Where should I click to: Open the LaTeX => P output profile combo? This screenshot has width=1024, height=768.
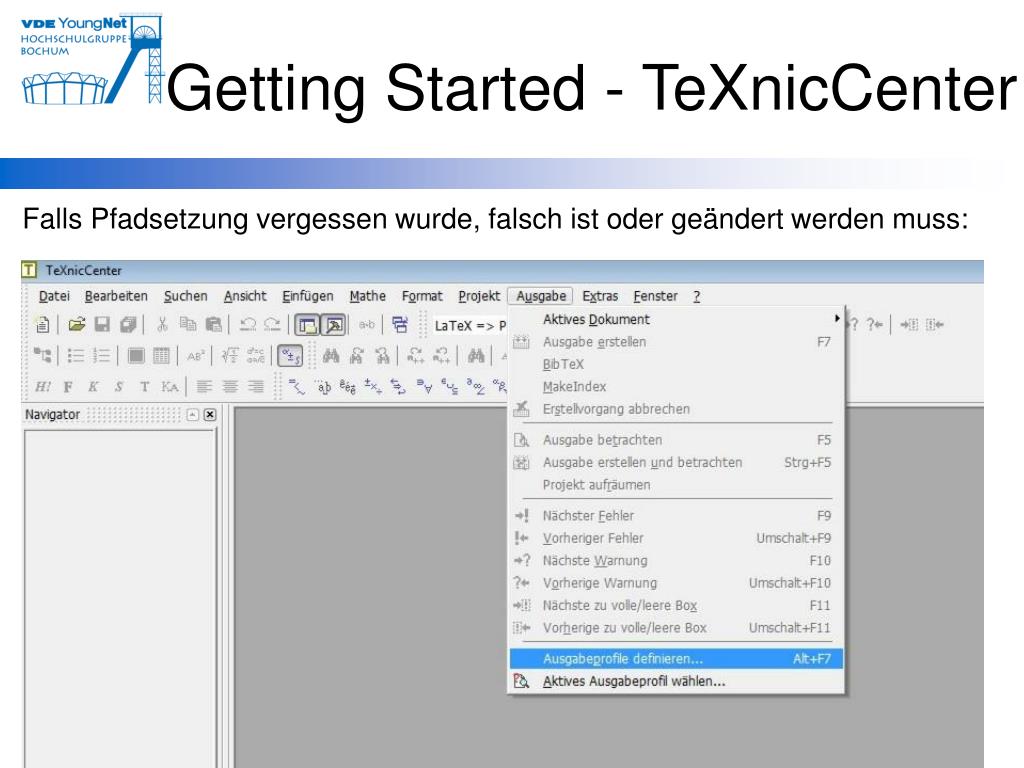pyautogui.click(x=470, y=325)
